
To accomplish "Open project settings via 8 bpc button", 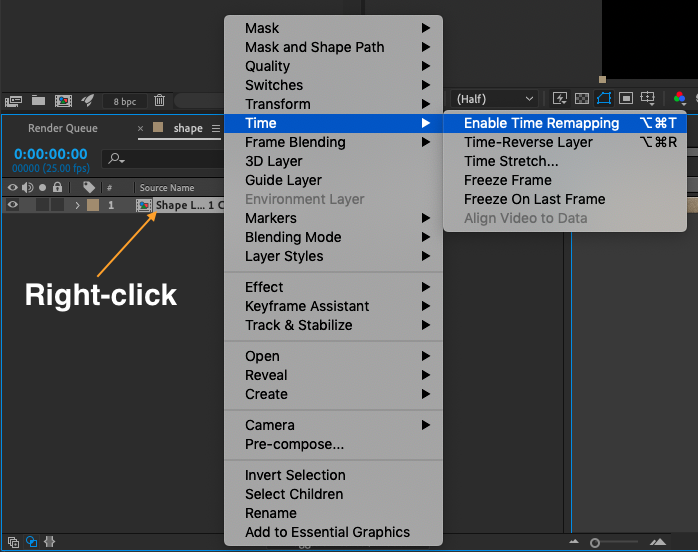I will tap(125, 101).
